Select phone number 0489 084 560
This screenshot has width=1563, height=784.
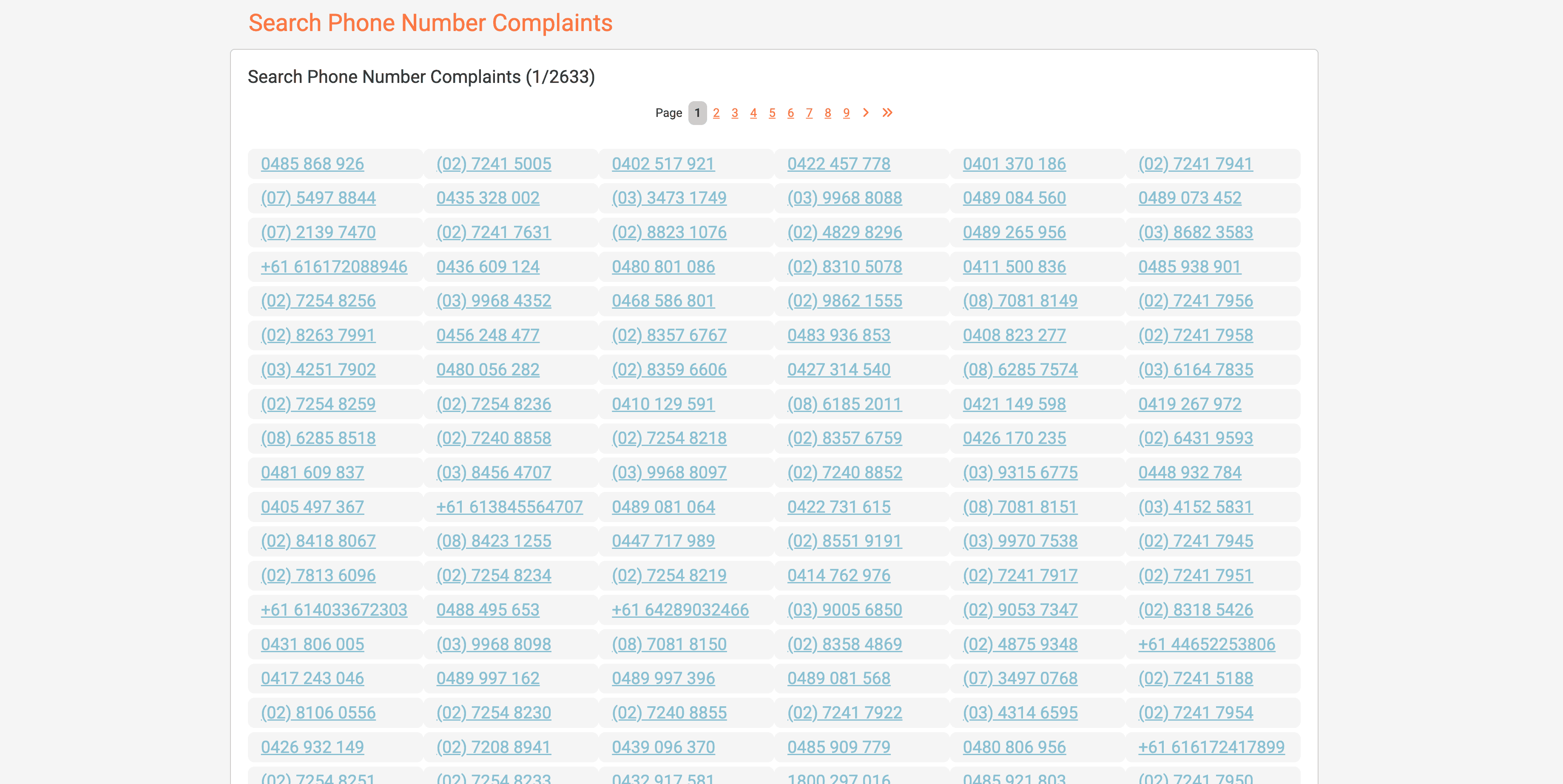point(1014,199)
